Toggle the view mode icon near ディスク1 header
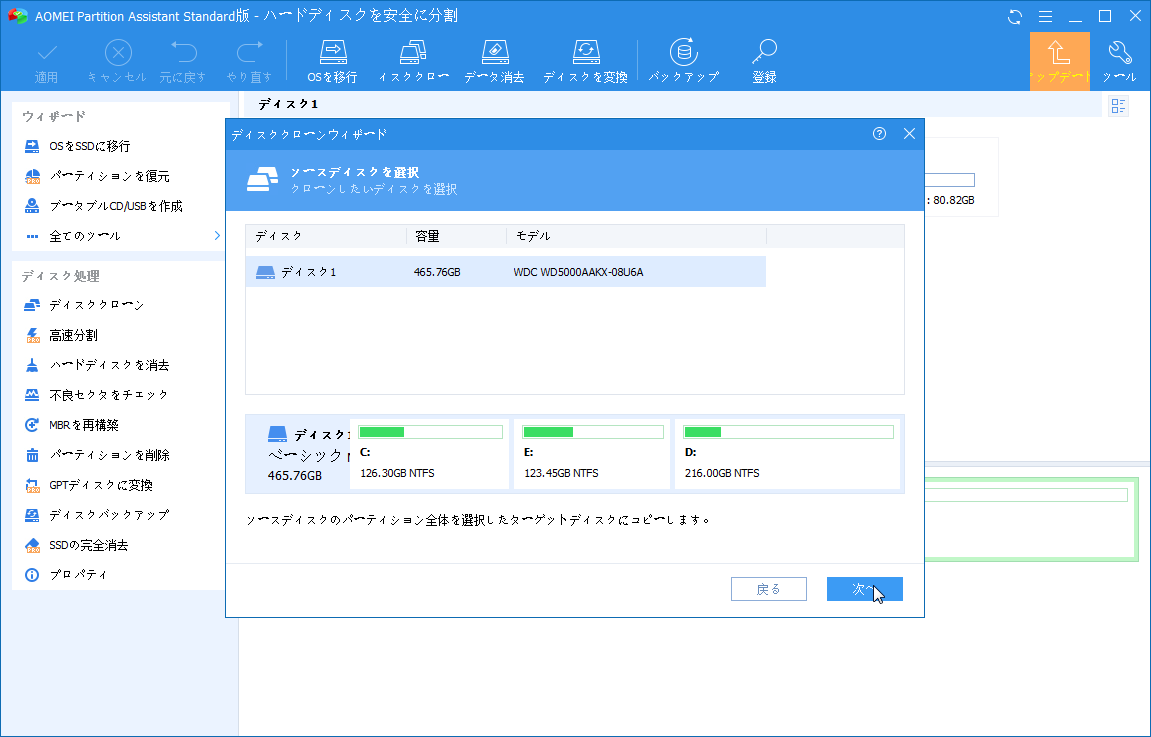The image size is (1151, 737). (x=1118, y=106)
